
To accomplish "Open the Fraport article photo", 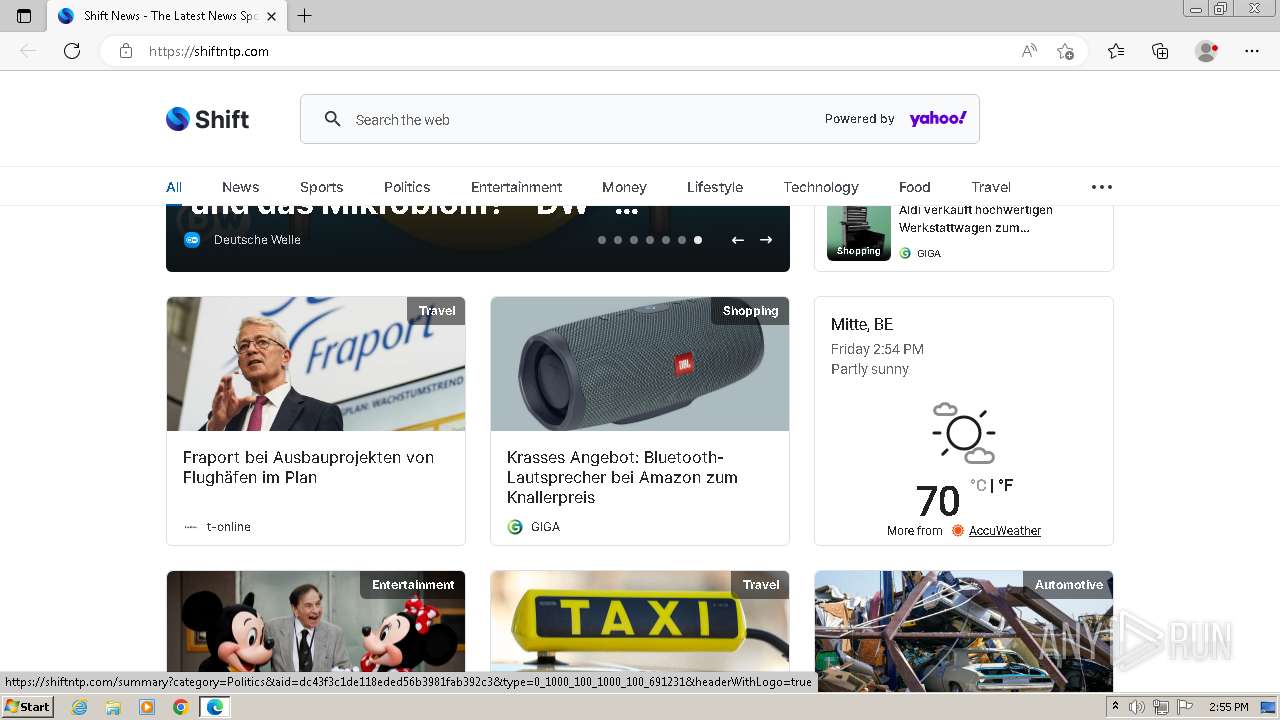I will coord(316,364).
